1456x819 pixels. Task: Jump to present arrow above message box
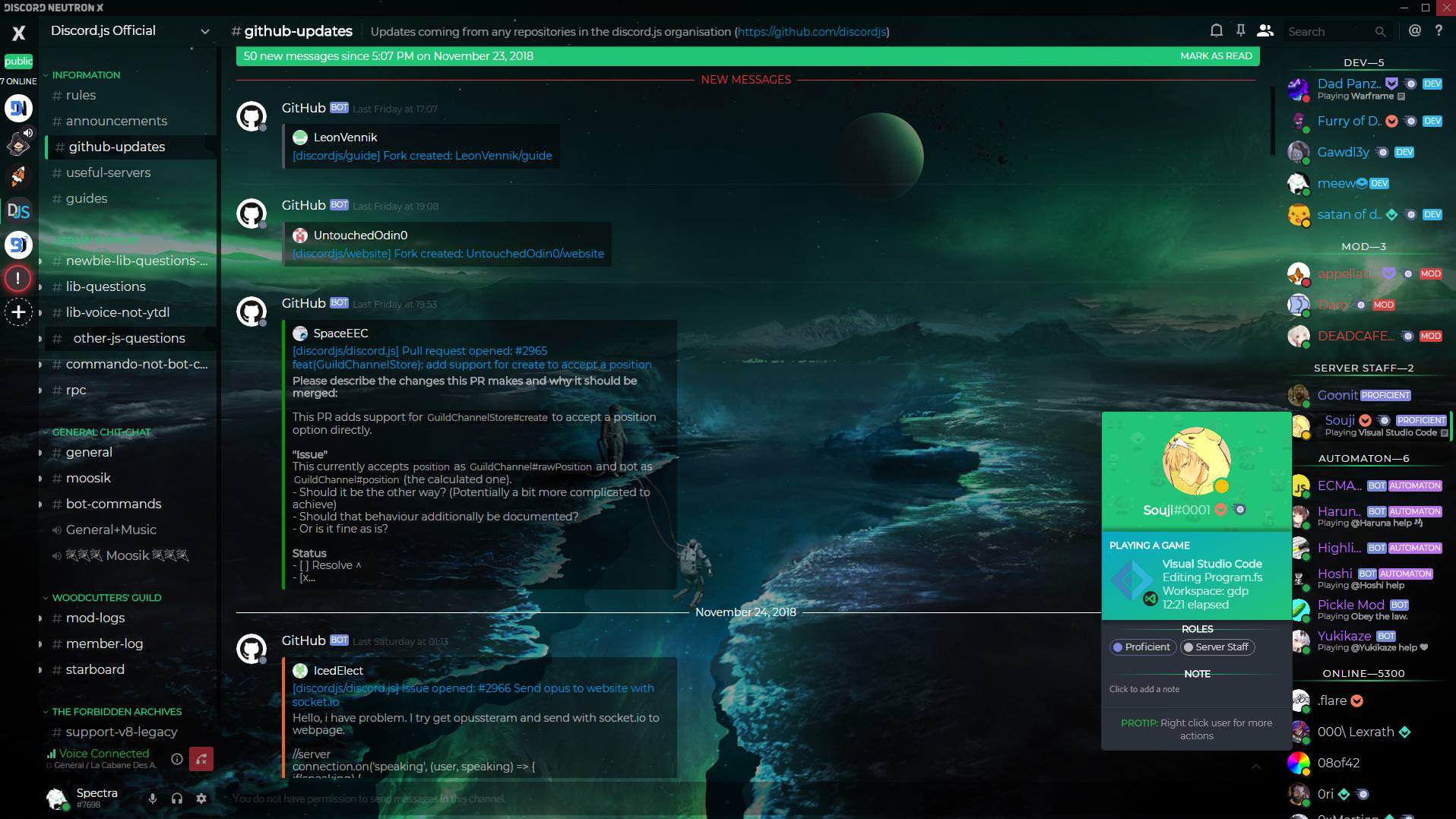click(x=1256, y=767)
